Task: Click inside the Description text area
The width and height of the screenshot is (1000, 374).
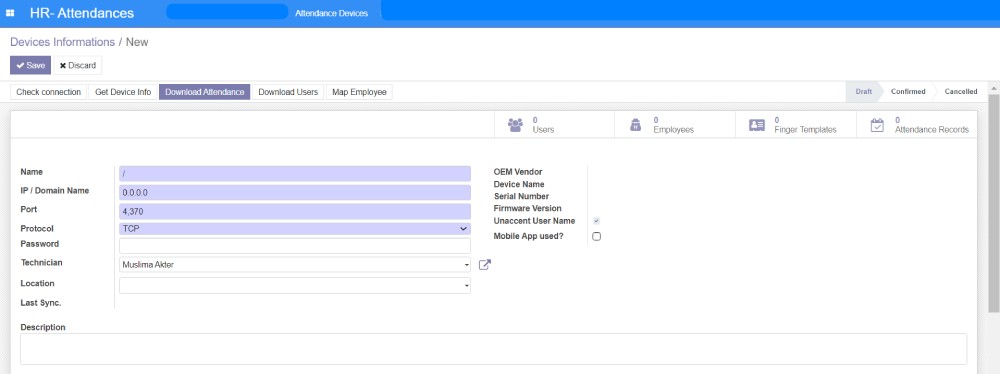Action: pos(494,348)
